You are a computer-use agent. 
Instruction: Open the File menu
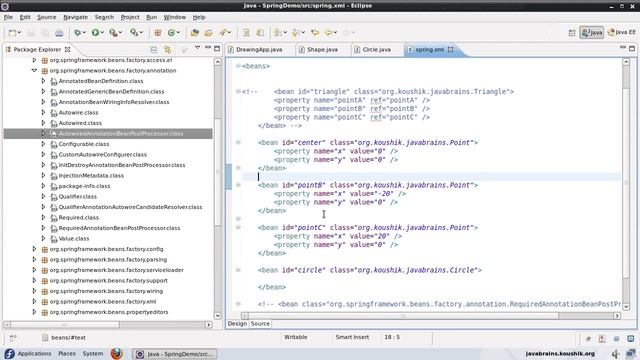(8, 17)
